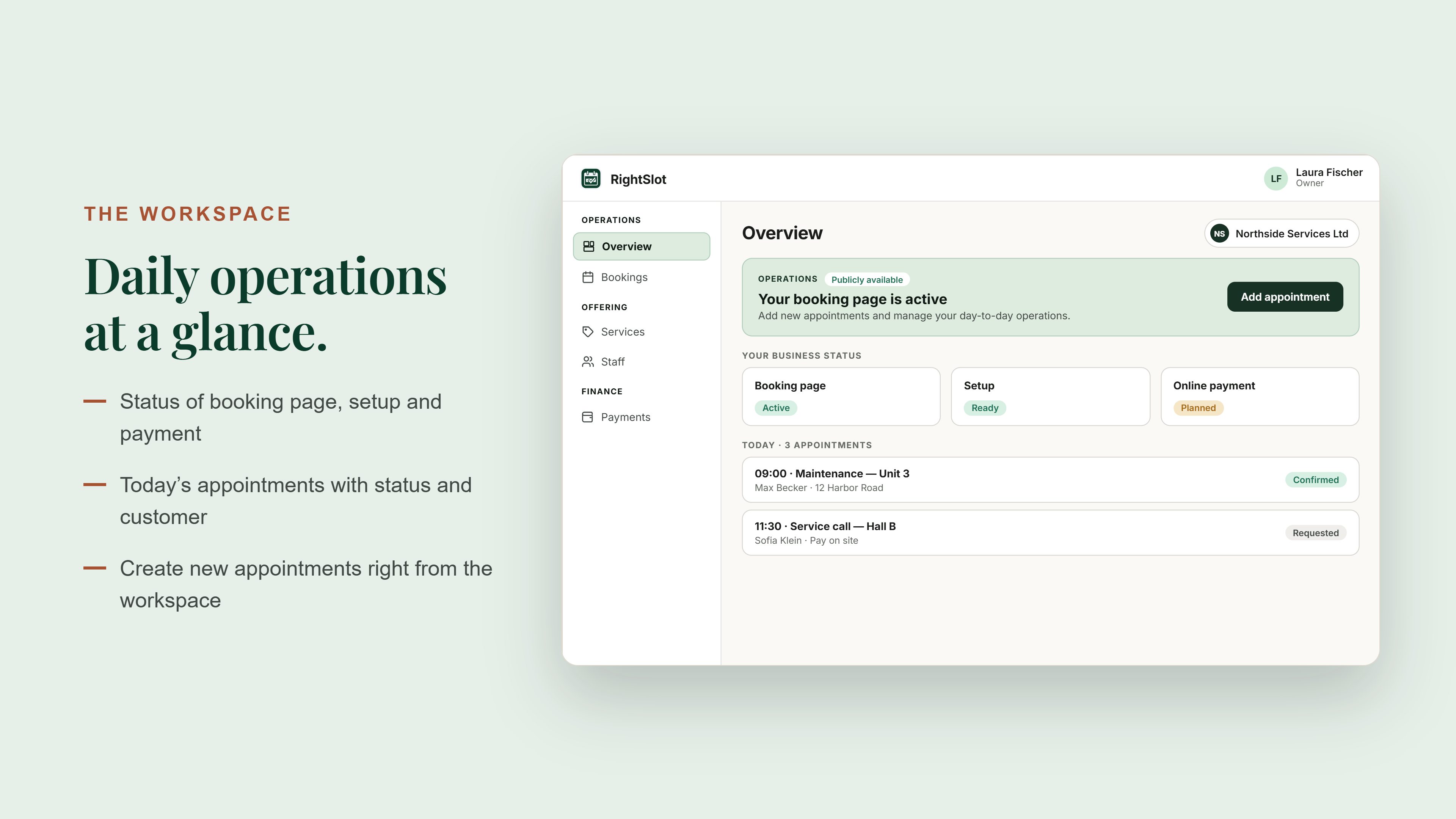Click the Planned status badge
Screen dimensions: 1456x819
pyautogui.click(x=1198, y=408)
